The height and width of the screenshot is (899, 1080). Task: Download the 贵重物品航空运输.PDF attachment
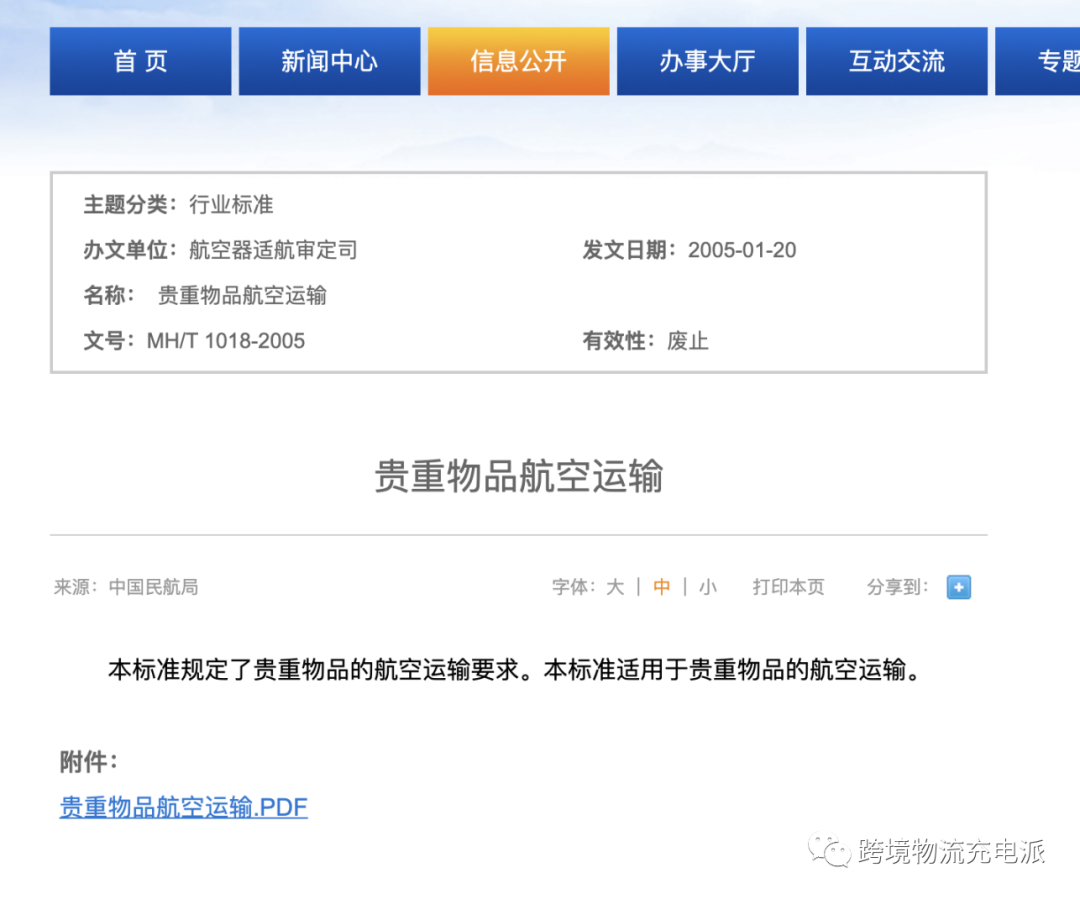coord(182,807)
